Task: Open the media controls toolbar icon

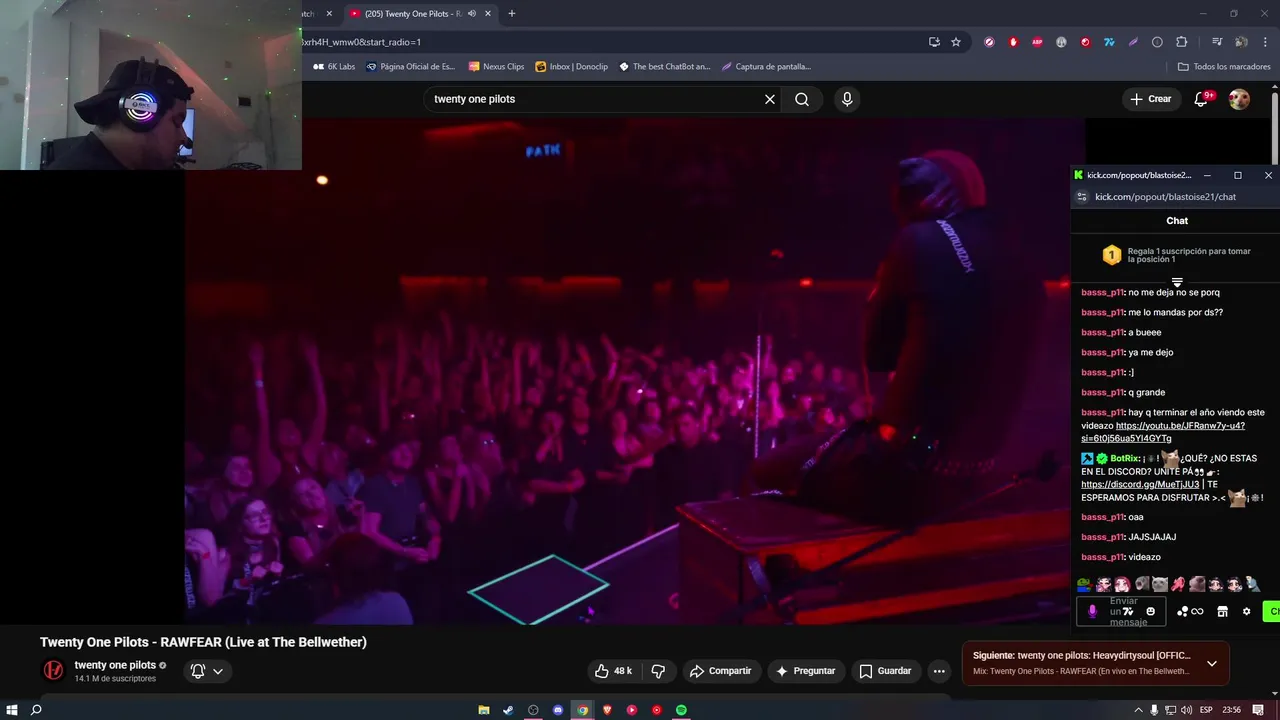Action: [1217, 42]
